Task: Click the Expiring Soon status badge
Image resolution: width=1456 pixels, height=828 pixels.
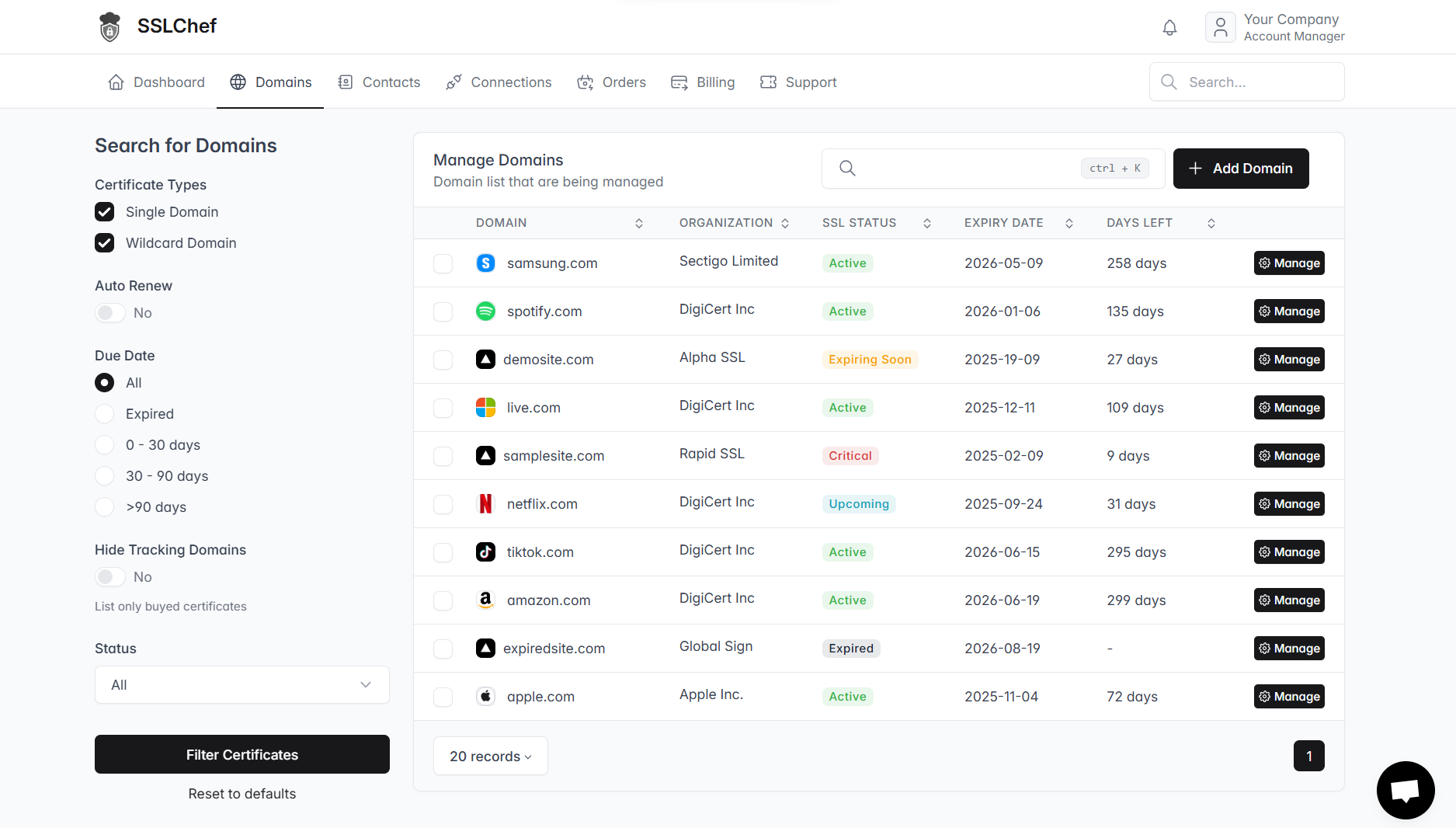Action: coord(870,360)
